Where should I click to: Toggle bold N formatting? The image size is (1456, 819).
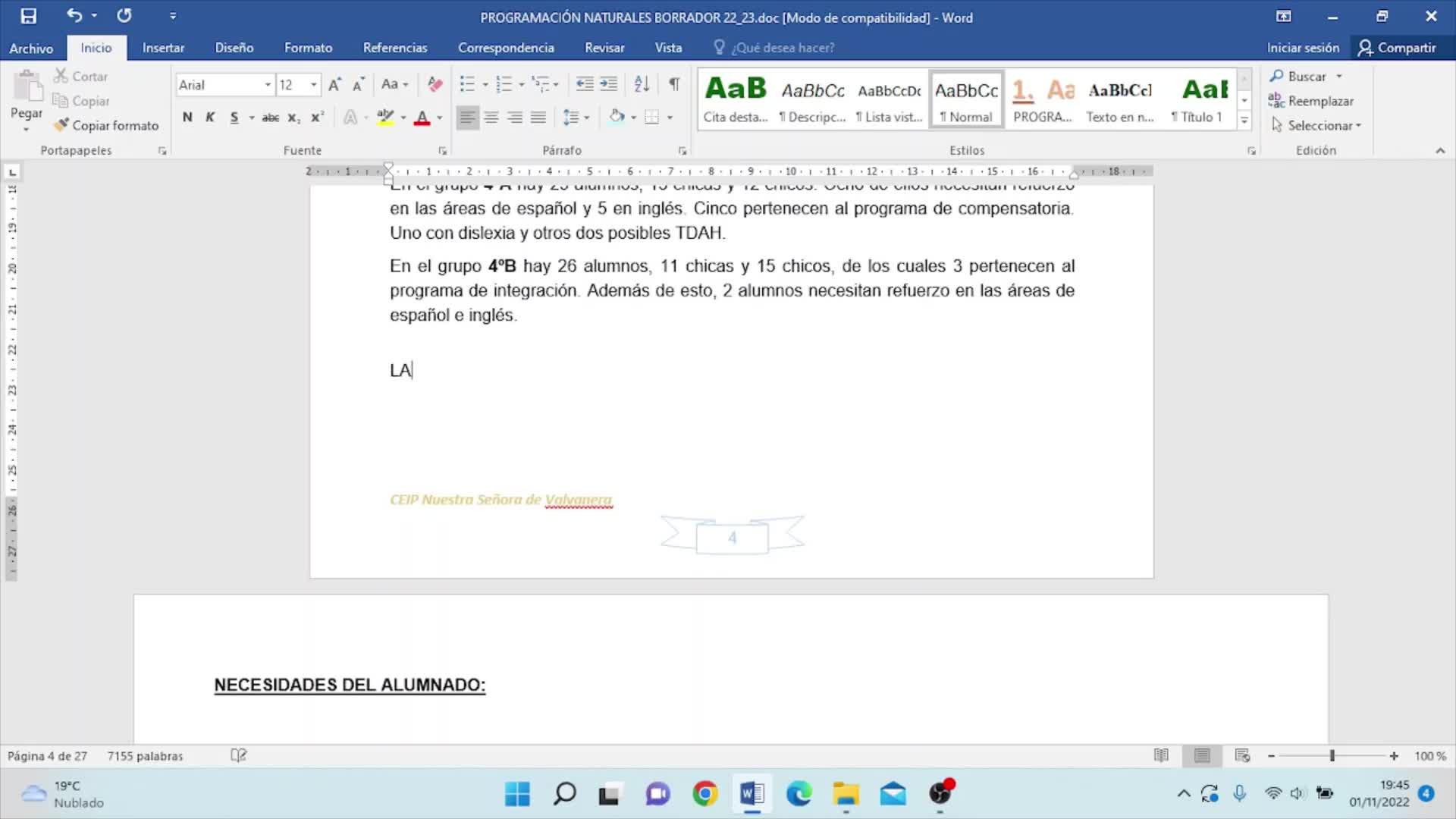(x=187, y=117)
